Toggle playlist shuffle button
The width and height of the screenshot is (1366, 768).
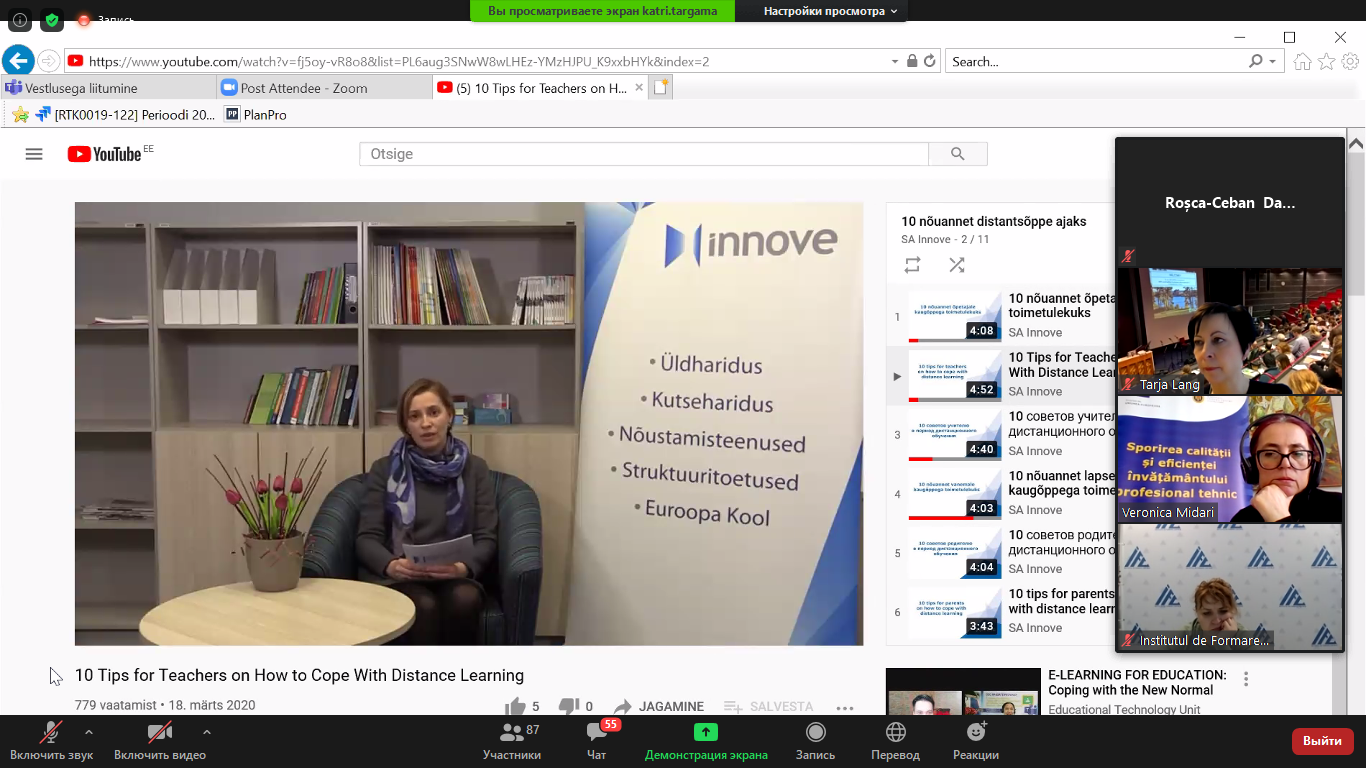pos(957,265)
